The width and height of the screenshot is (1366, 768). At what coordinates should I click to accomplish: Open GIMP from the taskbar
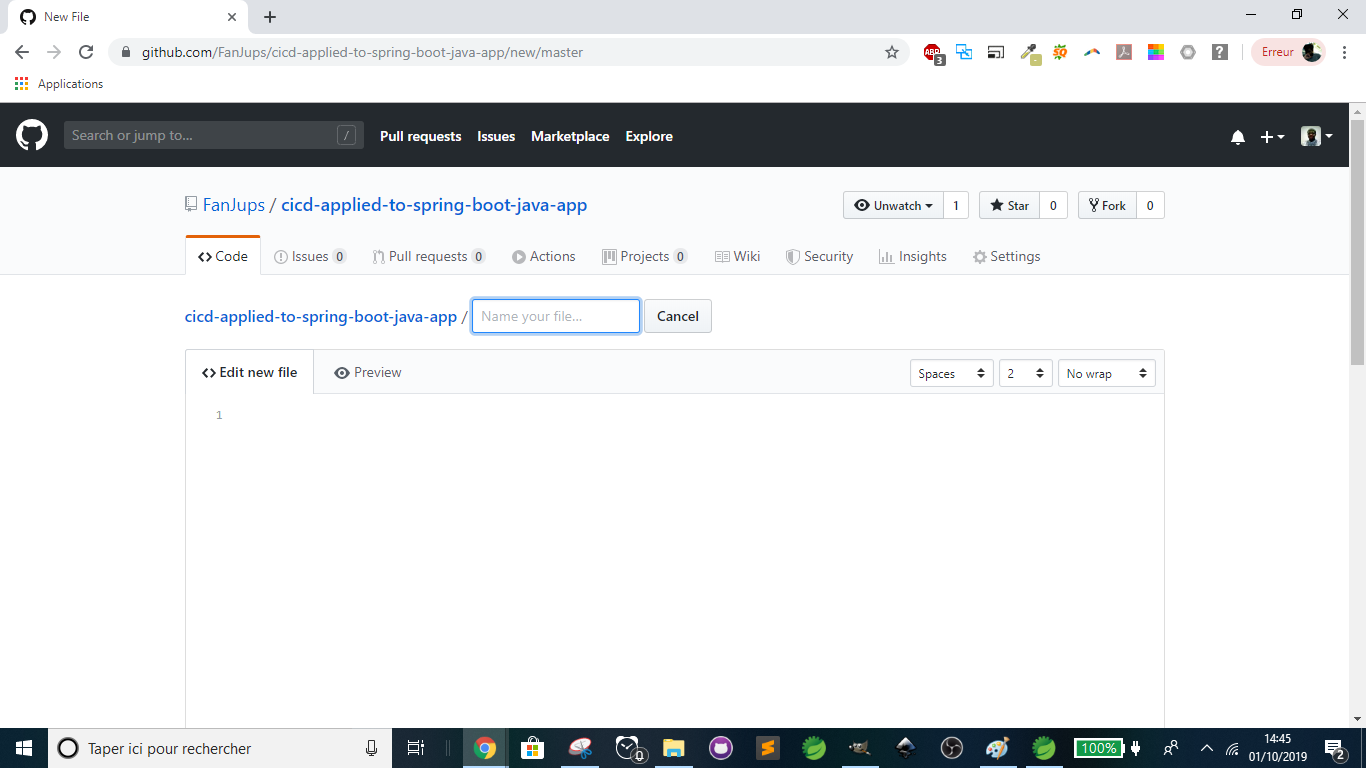click(857, 748)
